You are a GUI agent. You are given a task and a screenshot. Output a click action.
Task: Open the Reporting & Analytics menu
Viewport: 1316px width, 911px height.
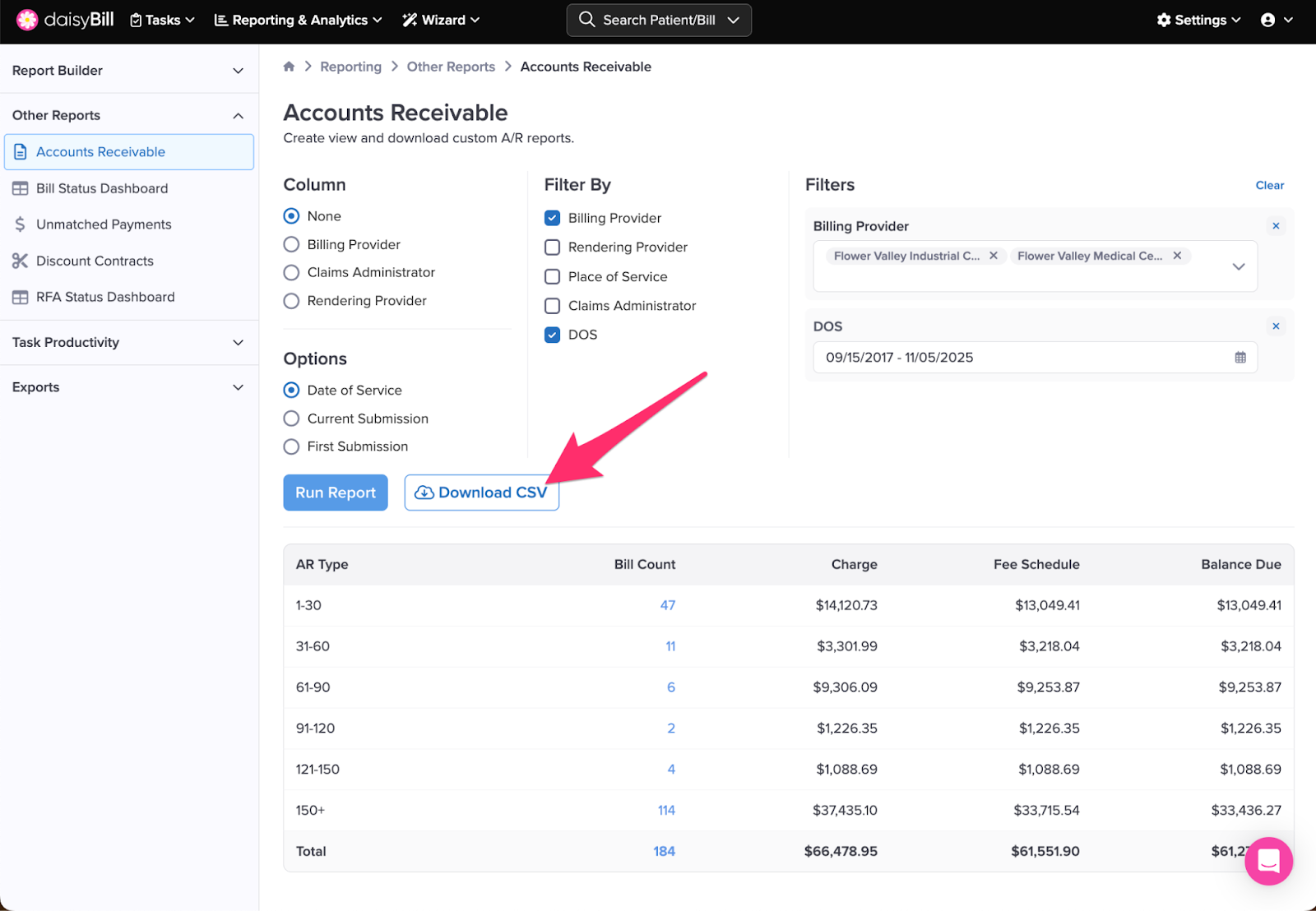coord(298,20)
